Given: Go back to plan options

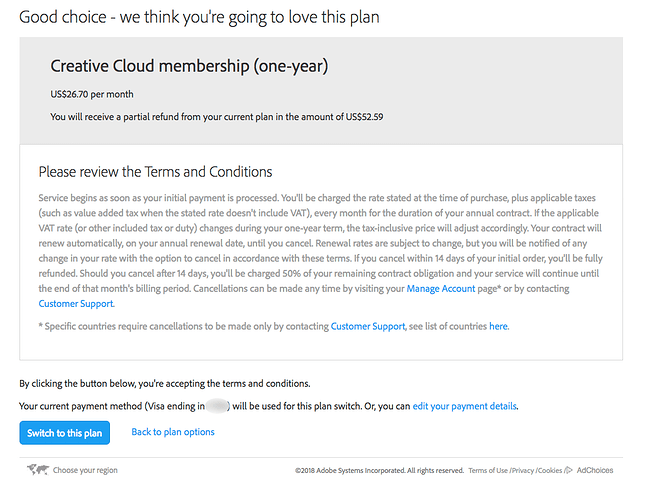Looking at the screenshot, I should 173,432.
